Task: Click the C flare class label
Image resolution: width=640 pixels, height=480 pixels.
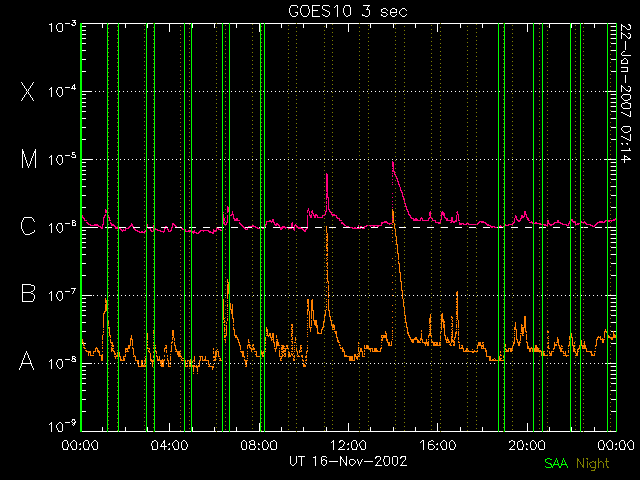Action: click(x=28, y=226)
